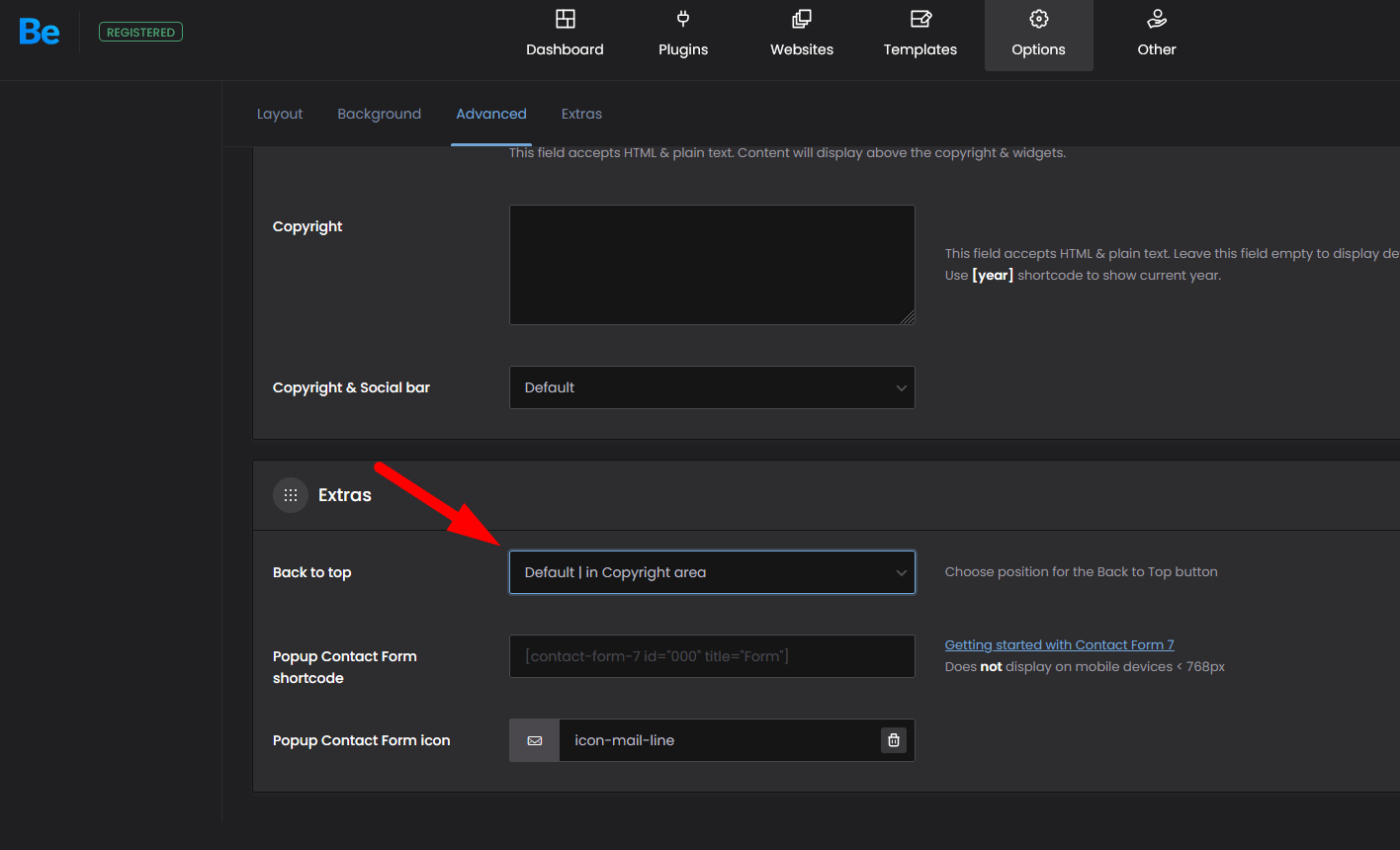
Task: Open the Dashboard menu label
Action: [565, 49]
